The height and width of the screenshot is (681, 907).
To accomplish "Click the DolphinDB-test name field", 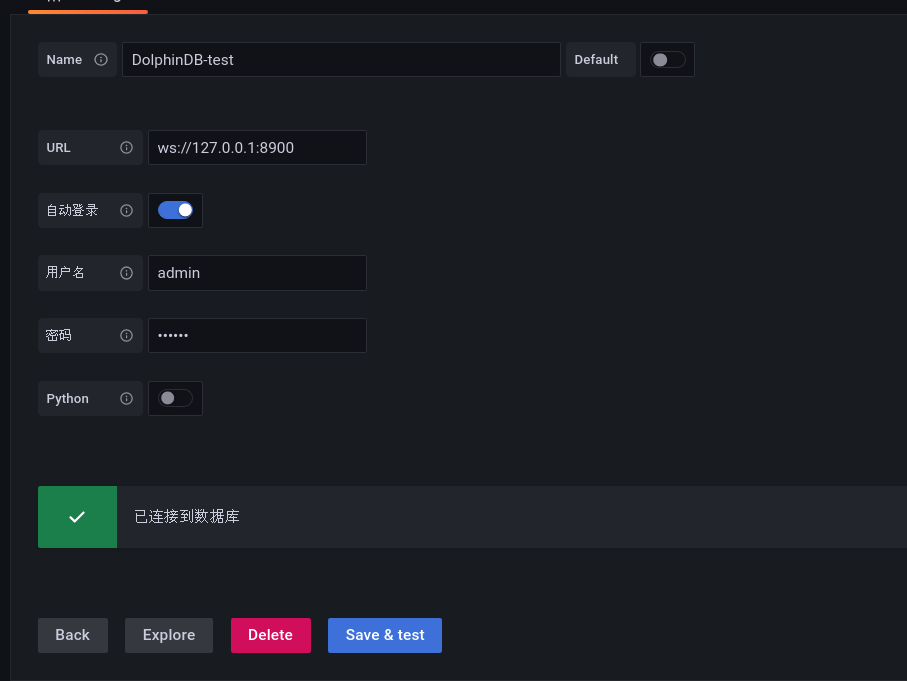I will tap(340, 60).
